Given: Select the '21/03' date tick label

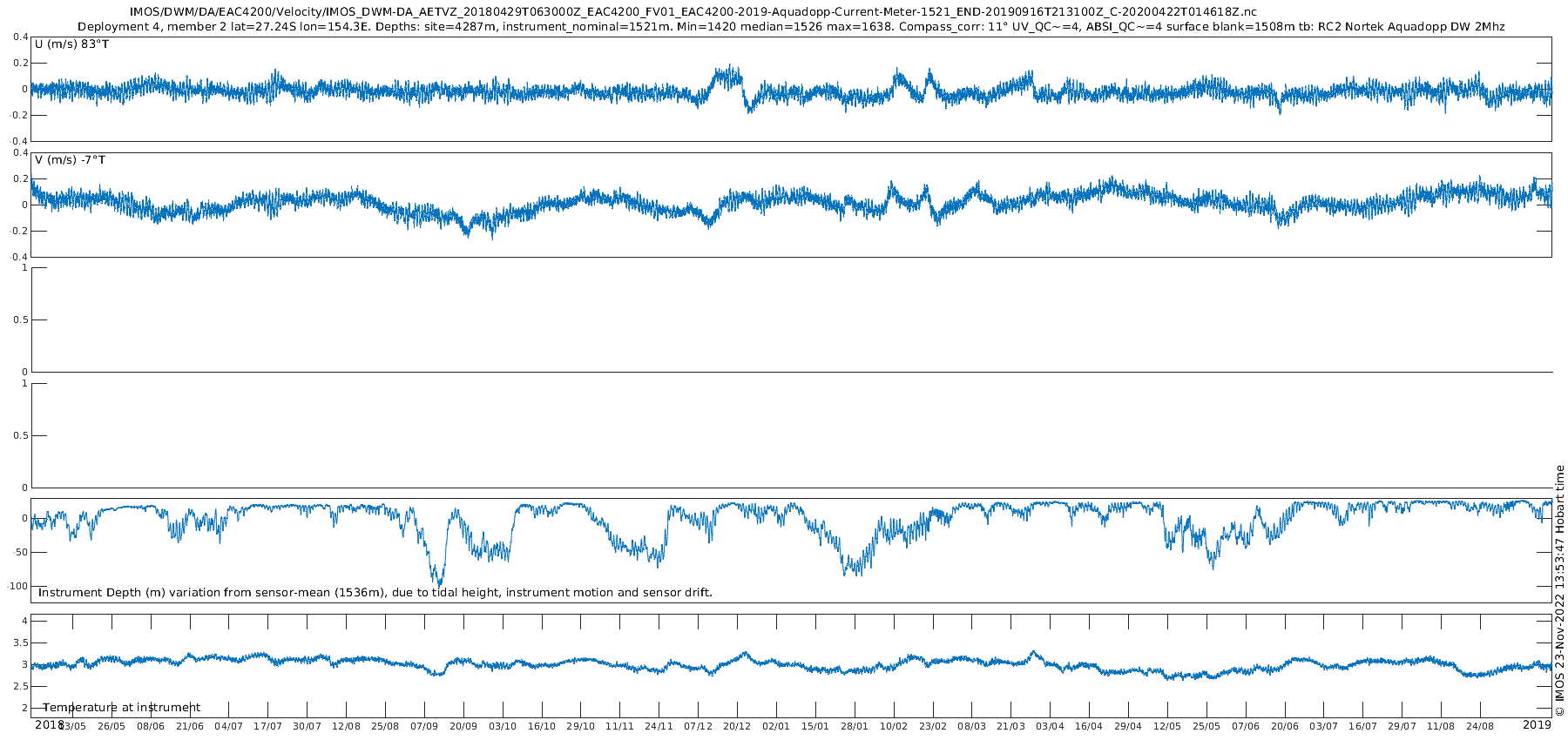Looking at the screenshot, I should tap(1011, 726).
